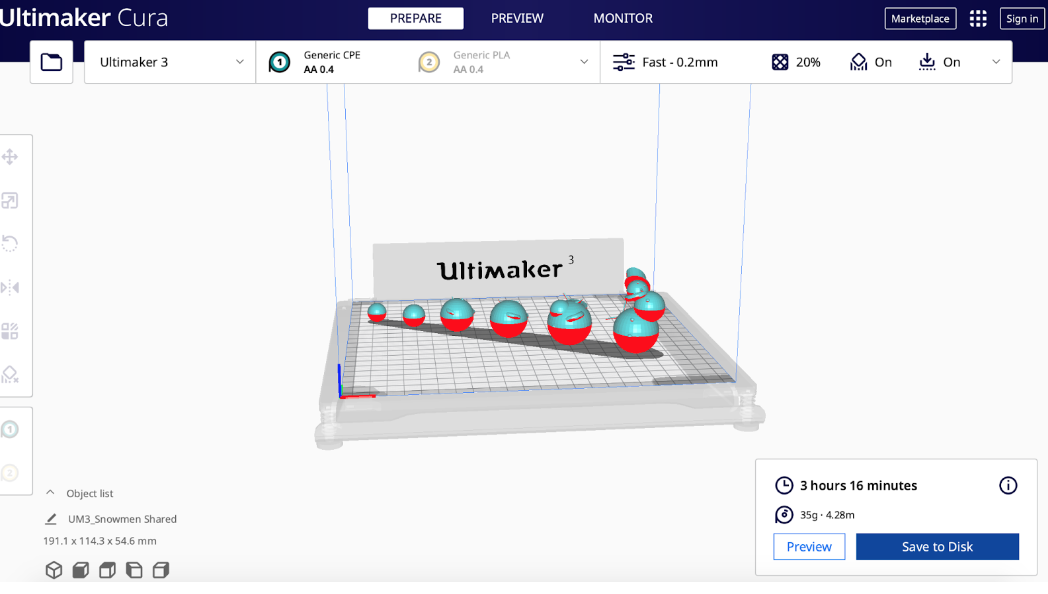Switch to the MONITOR stage tab
This screenshot has width=1048, height=594.
(623, 19)
